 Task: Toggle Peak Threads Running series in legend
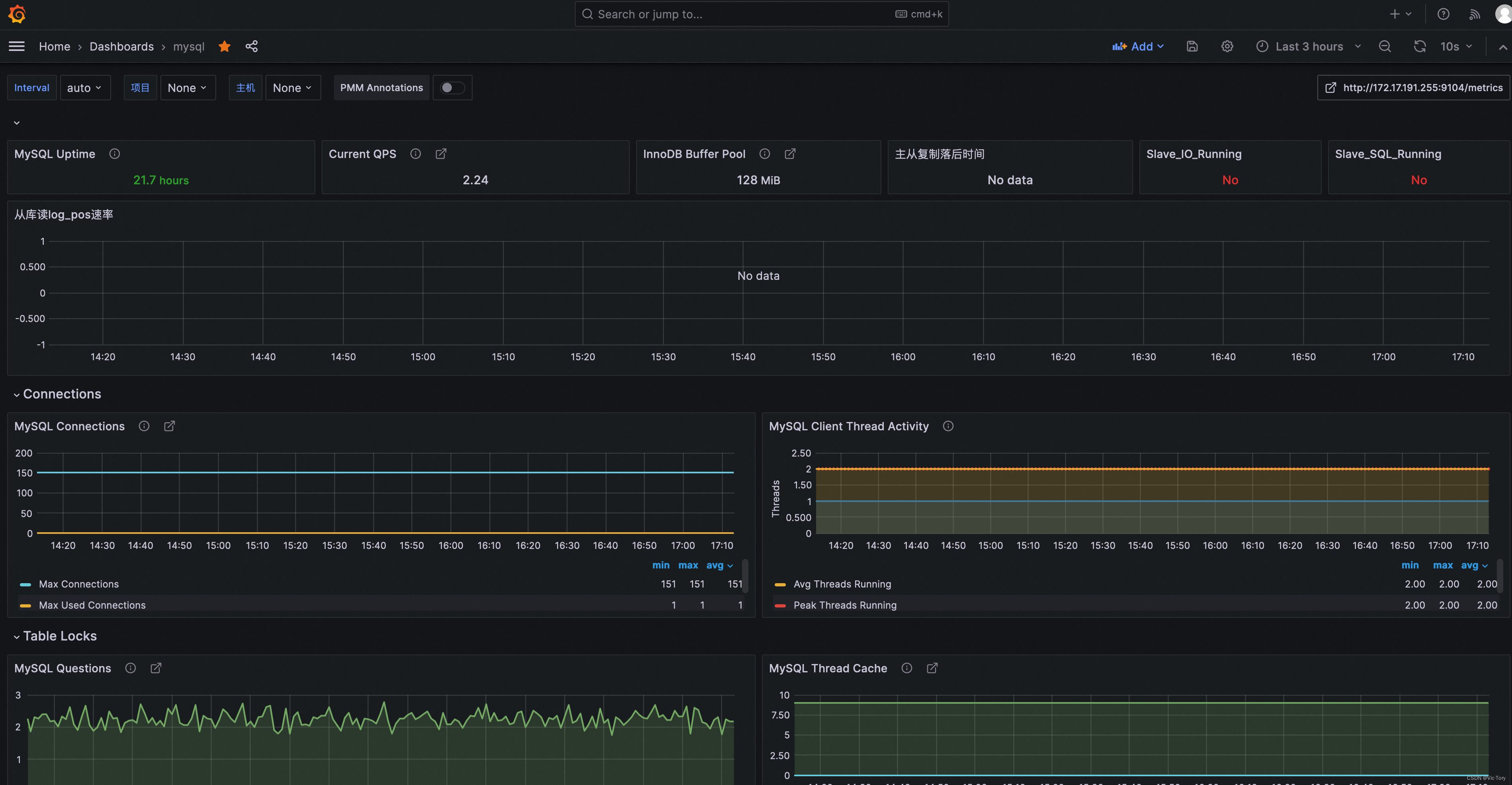[x=845, y=605]
